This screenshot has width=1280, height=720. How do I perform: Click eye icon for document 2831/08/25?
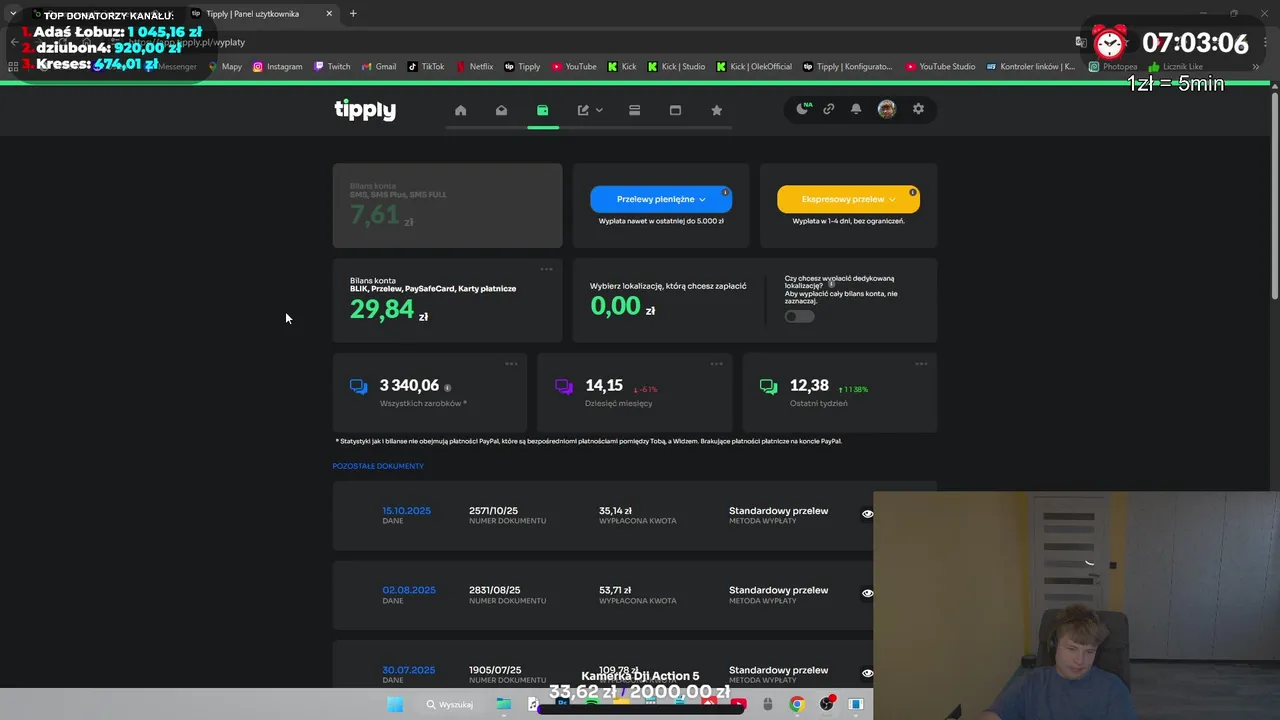click(867, 593)
